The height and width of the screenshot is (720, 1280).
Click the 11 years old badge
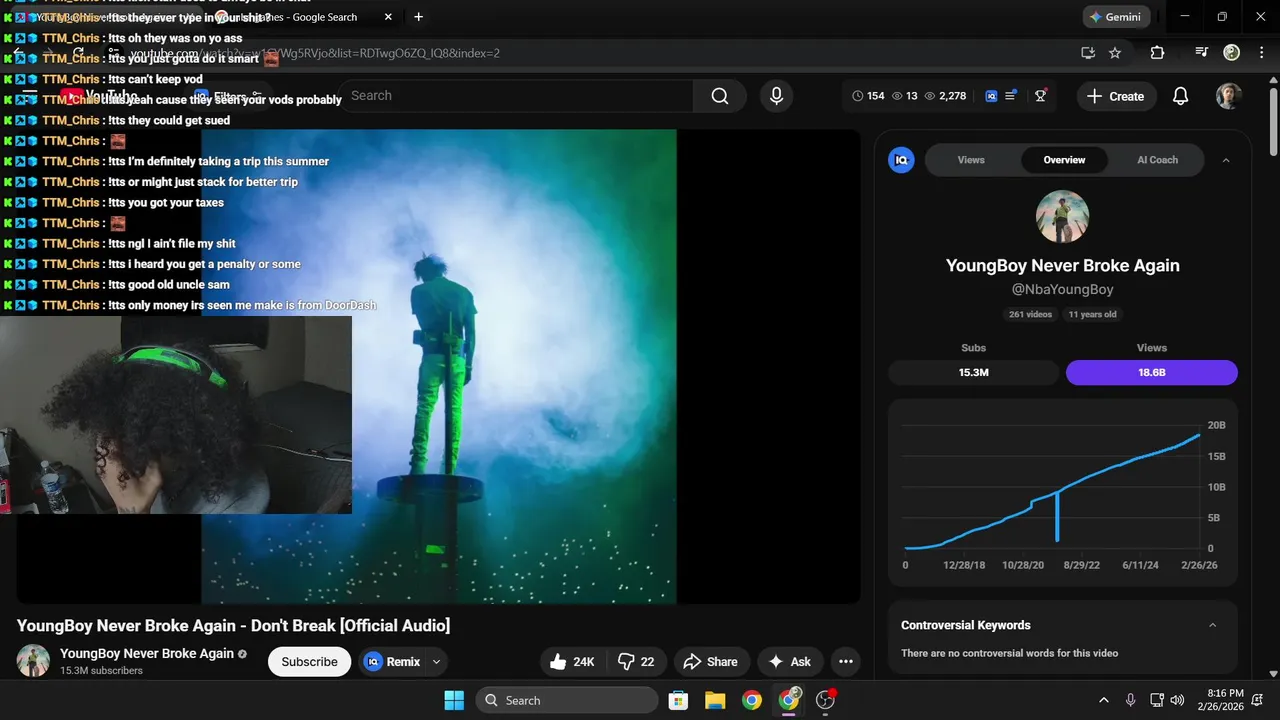pos(1092,314)
